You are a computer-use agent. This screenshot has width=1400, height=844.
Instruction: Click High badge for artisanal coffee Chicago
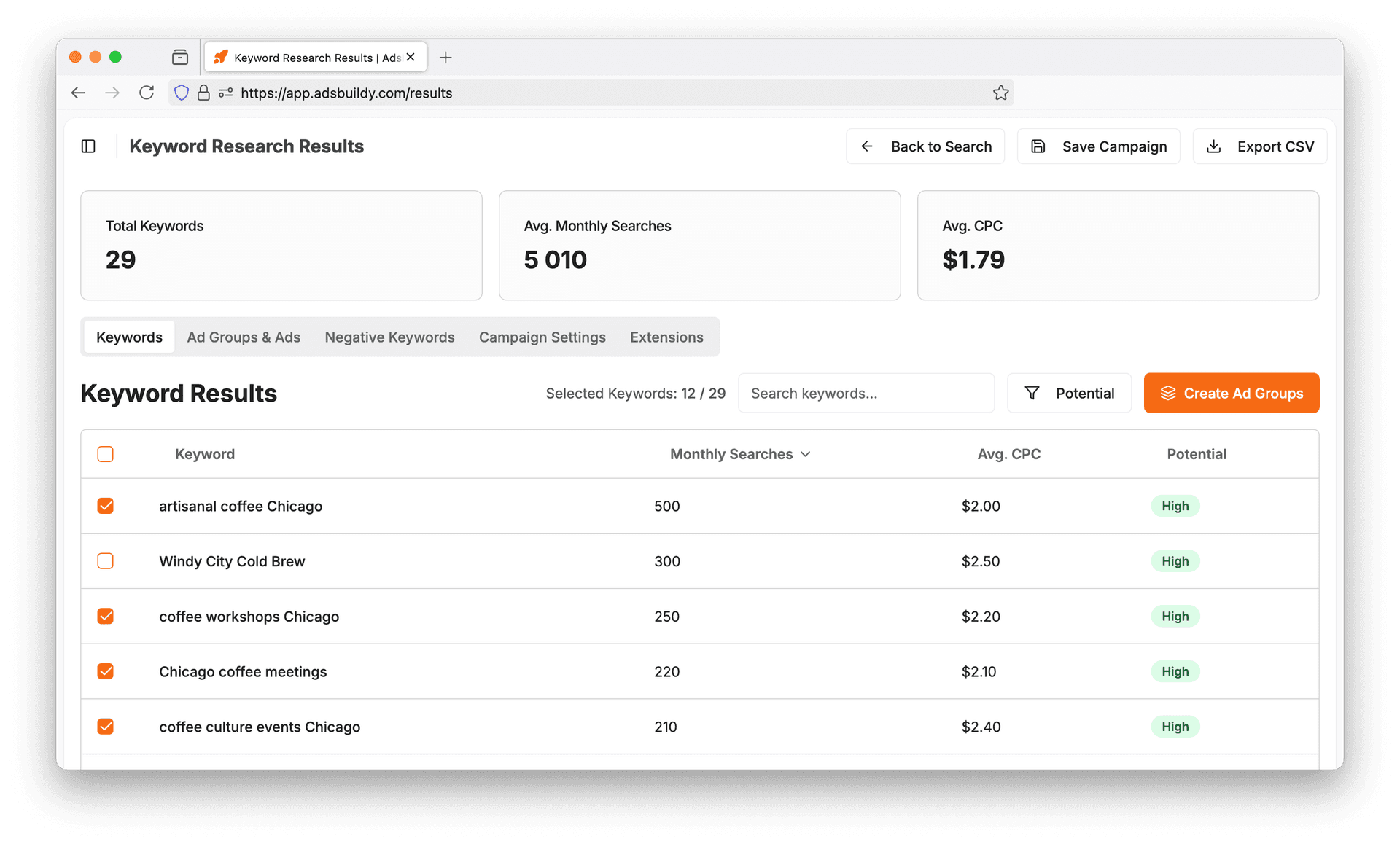click(1175, 506)
